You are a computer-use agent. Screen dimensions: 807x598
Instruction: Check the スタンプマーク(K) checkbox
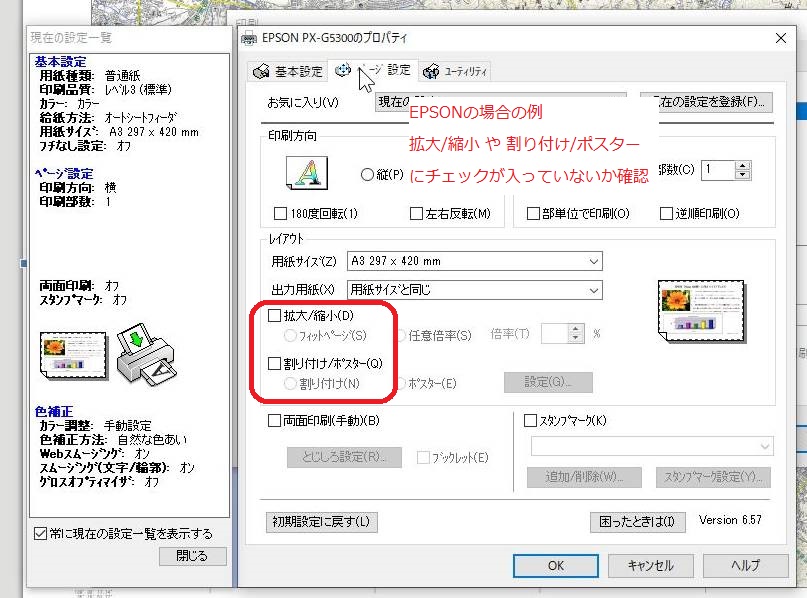click(x=530, y=420)
